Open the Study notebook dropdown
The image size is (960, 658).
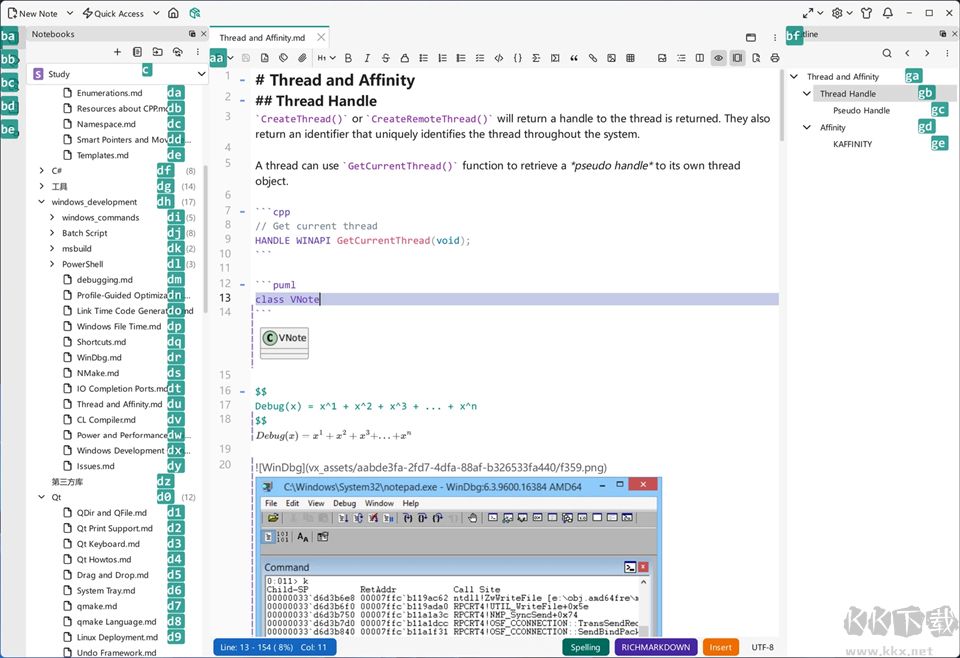pyautogui.click(x=119, y=74)
